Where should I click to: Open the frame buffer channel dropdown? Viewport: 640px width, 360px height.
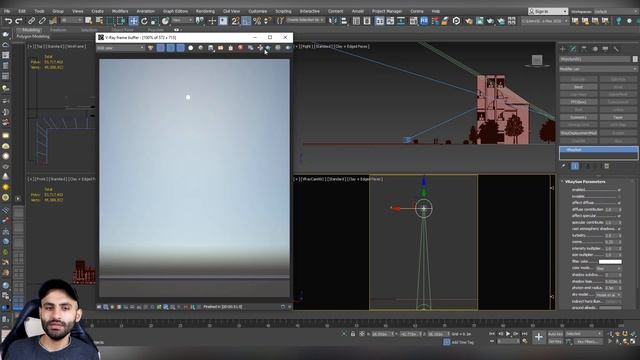(120, 48)
